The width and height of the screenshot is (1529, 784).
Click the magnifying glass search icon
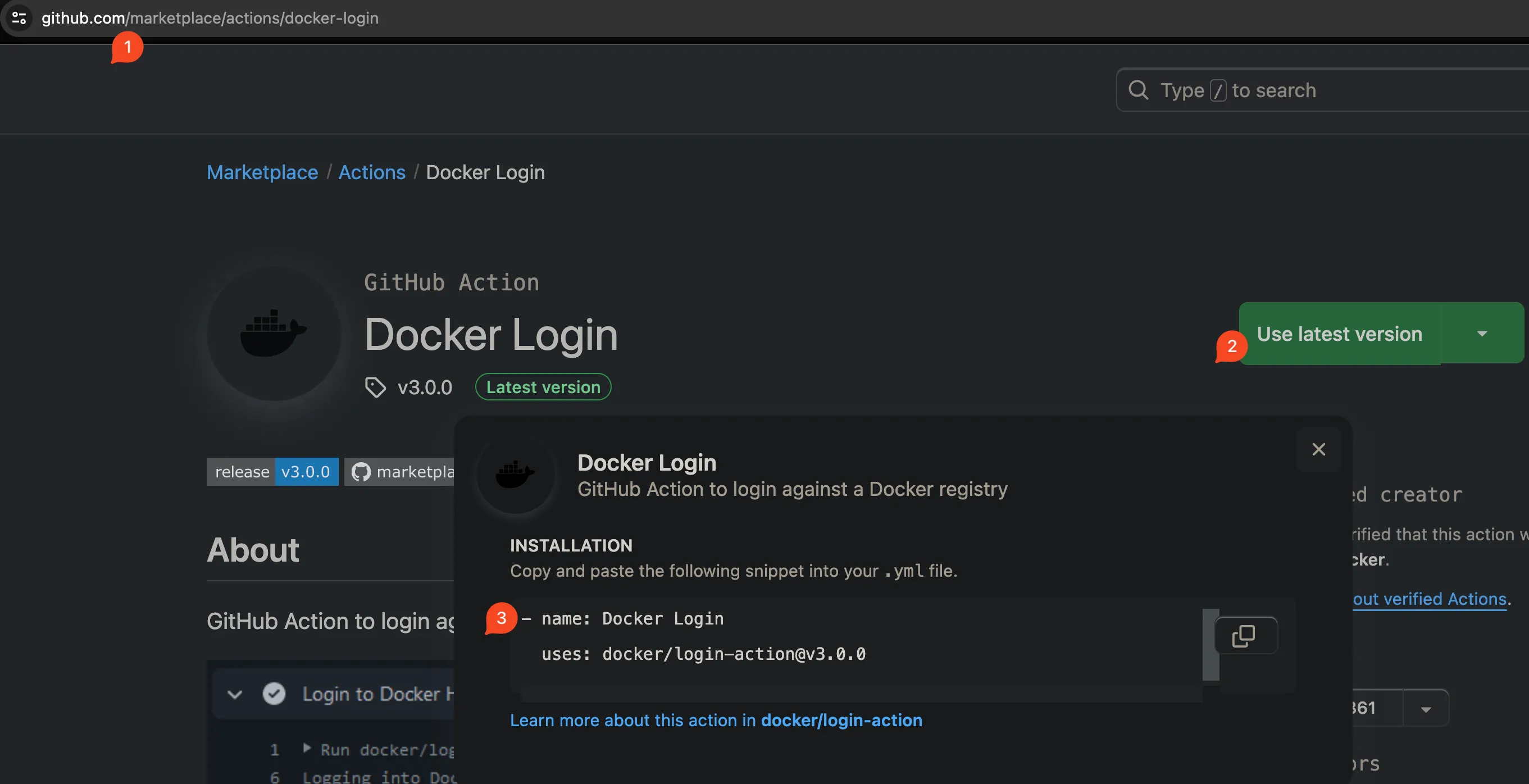pyautogui.click(x=1138, y=90)
